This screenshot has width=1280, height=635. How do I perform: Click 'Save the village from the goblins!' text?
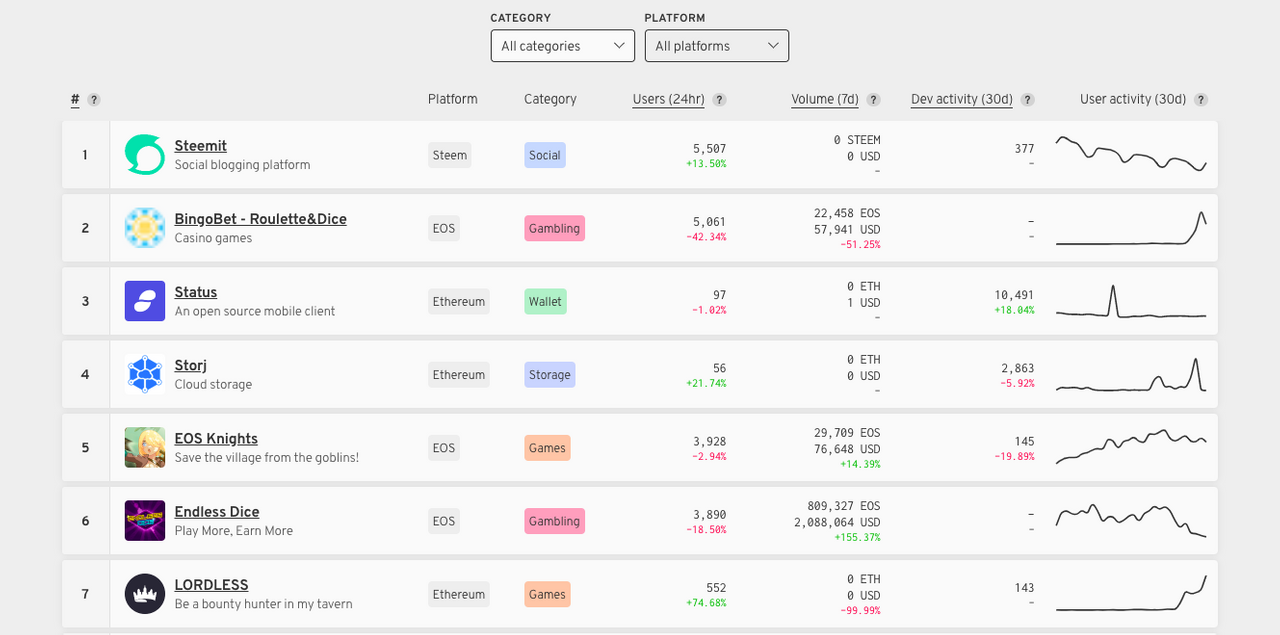click(266, 458)
